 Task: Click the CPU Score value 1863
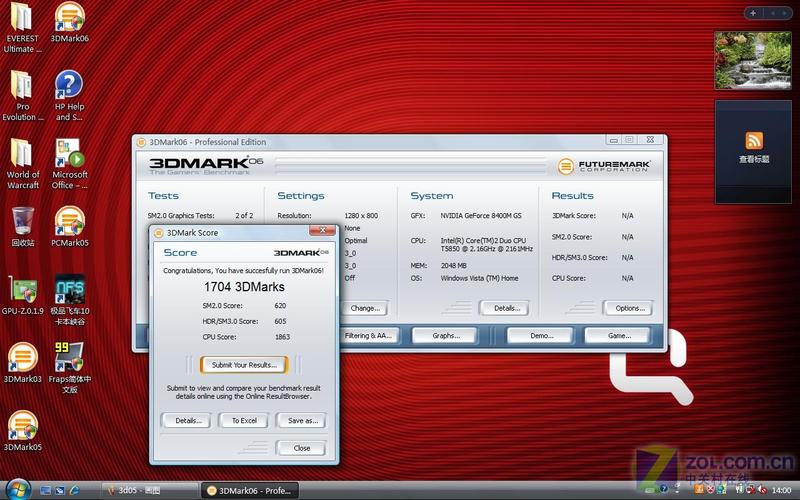click(x=282, y=337)
